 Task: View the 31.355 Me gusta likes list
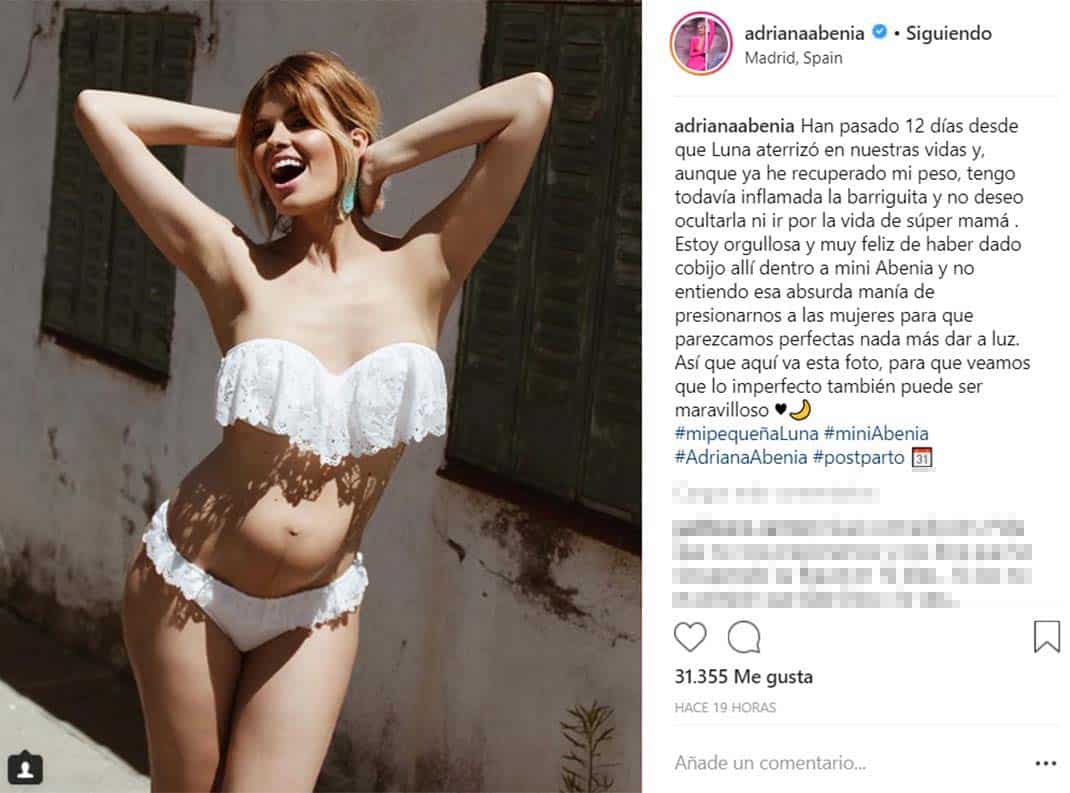tap(743, 676)
